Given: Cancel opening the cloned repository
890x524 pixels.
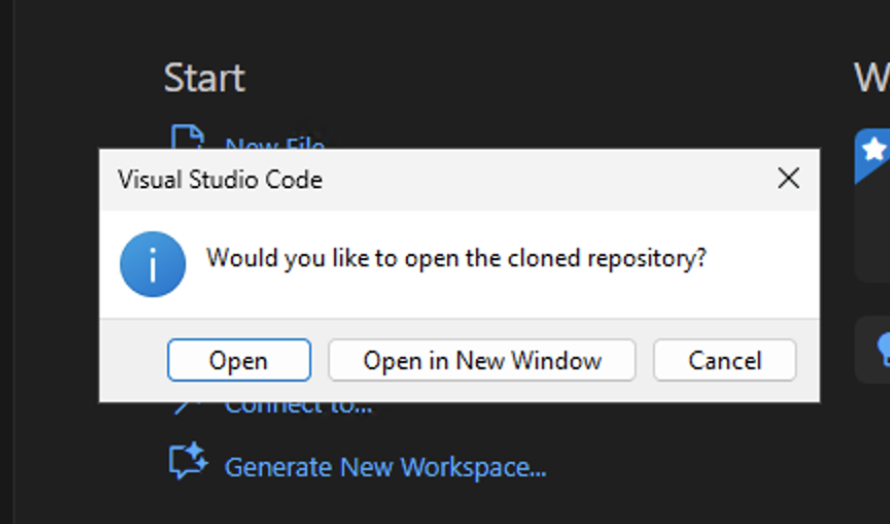Looking at the screenshot, I should pyautogui.click(x=725, y=360).
